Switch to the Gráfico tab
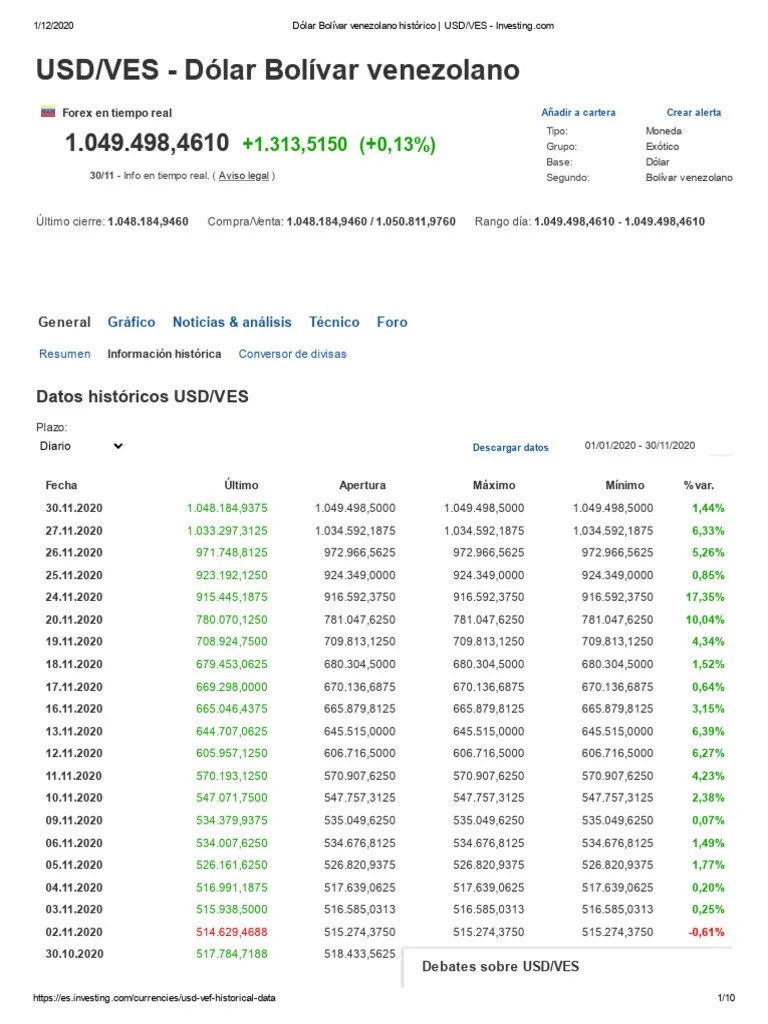The width and height of the screenshot is (768, 1024). click(131, 322)
